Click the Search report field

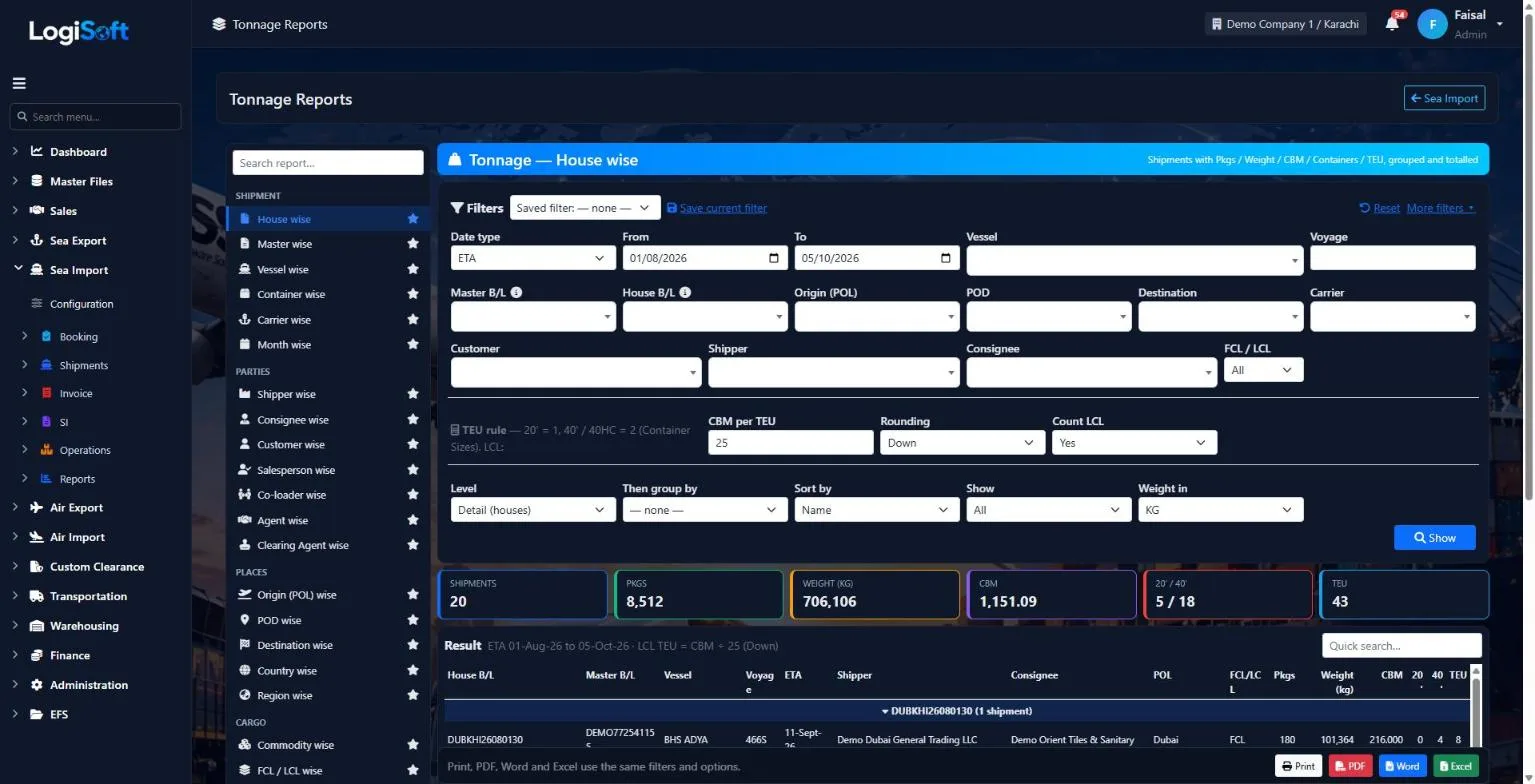tap(328, 163)
